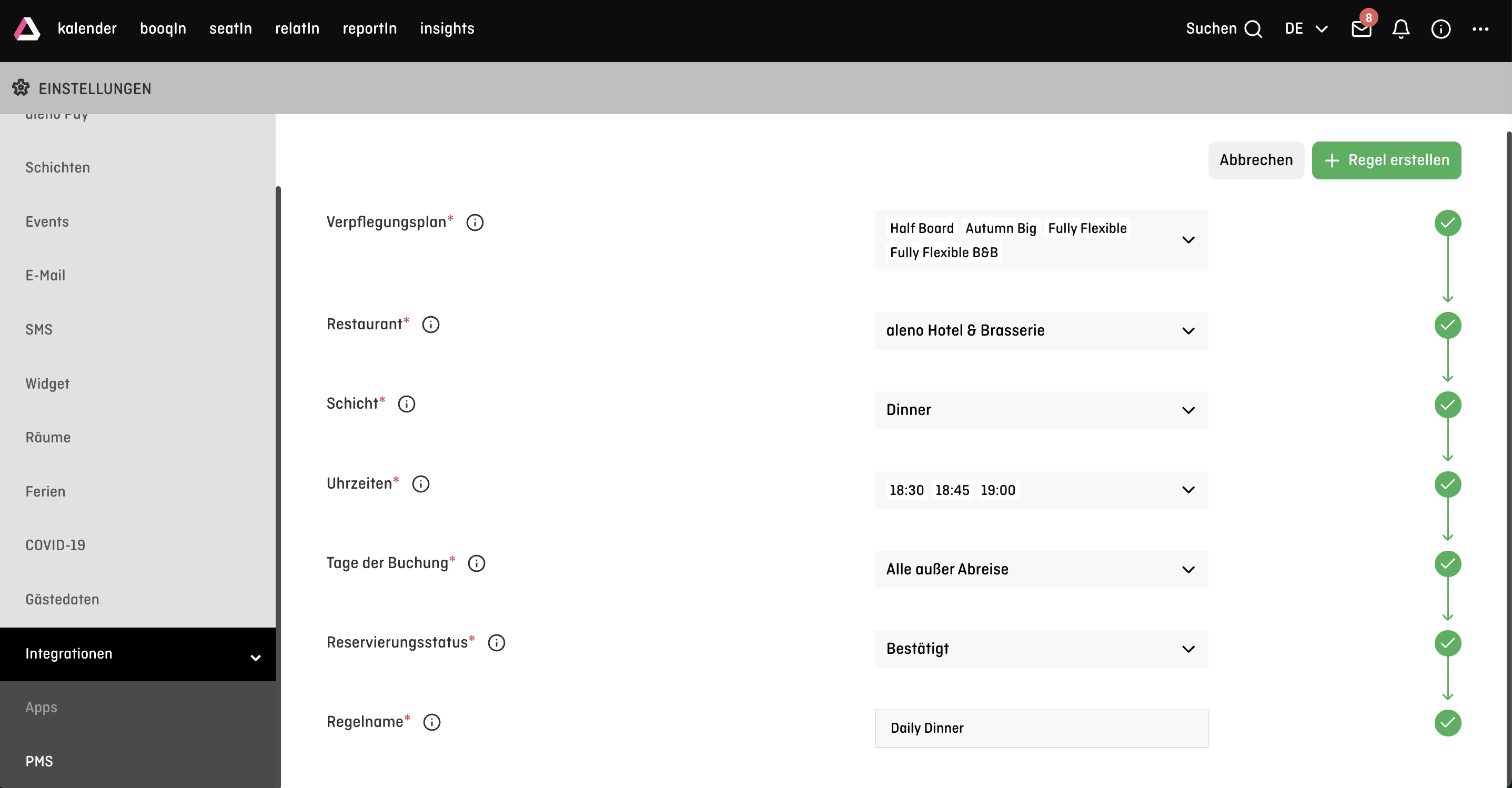
Task: Open Reservierungsstatus dropdown showing Bestätigt
Action: (1041, 649)
